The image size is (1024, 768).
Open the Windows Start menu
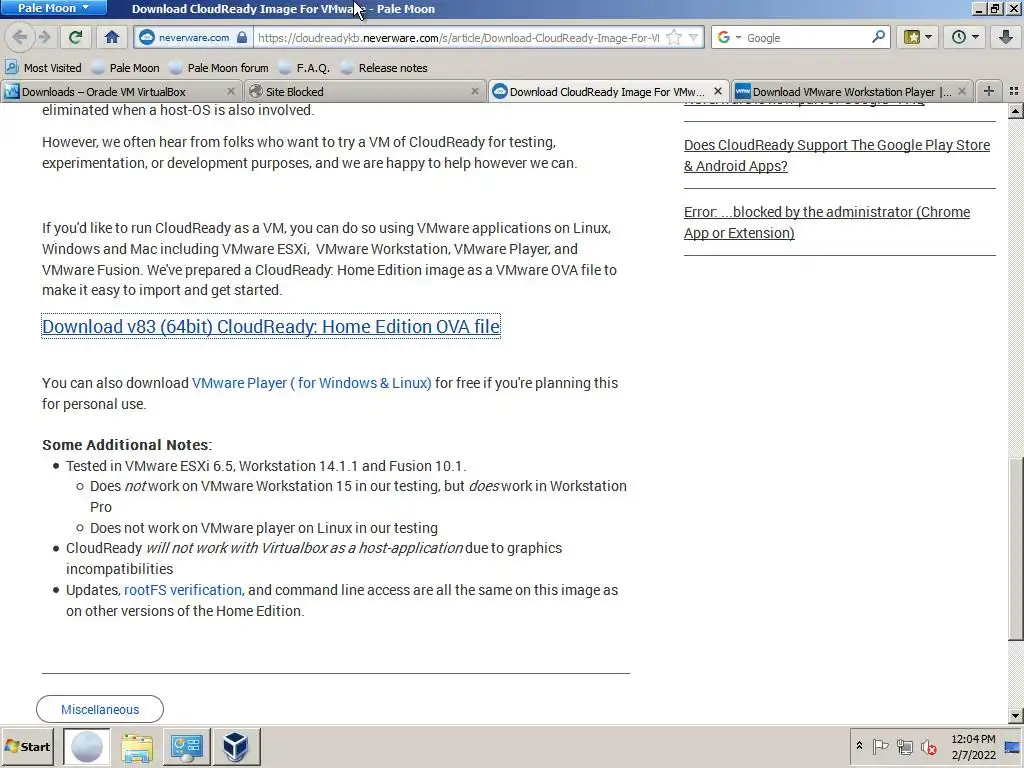27,746
